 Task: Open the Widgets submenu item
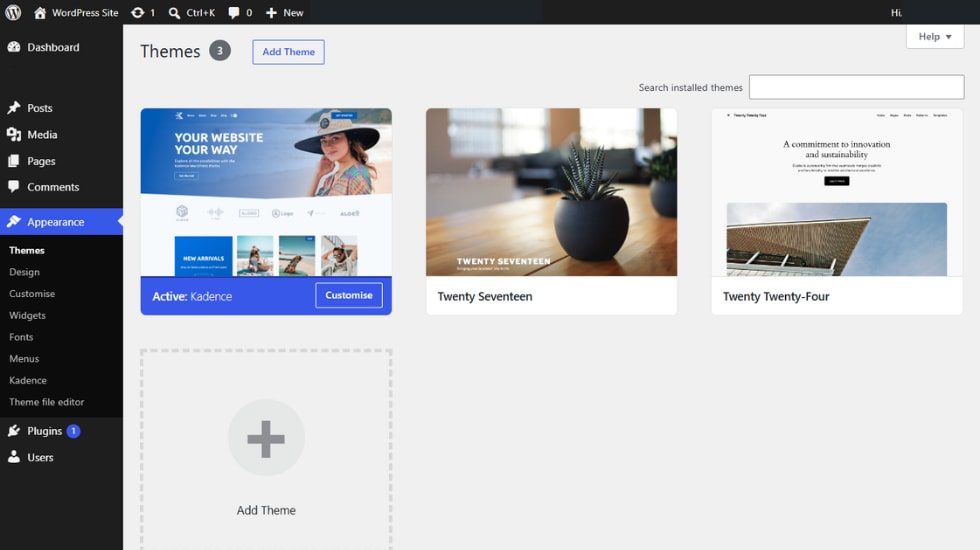pos(28,315)
